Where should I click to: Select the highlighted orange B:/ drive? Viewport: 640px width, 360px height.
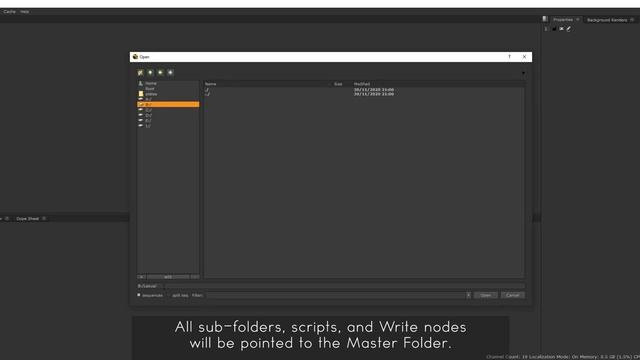168,104
